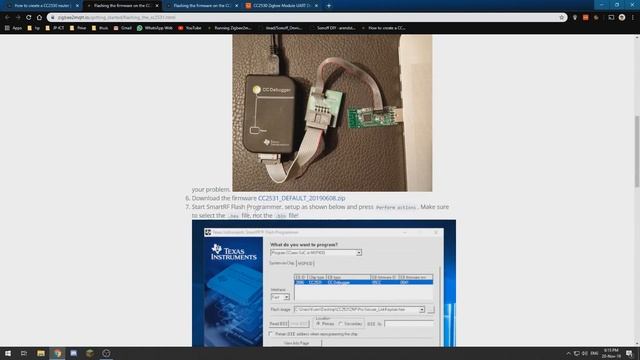The width and height of the screenshot is (640, 360).
Task: Click the round taskbar icon after the box app
Action: click(x=106, y=353)
